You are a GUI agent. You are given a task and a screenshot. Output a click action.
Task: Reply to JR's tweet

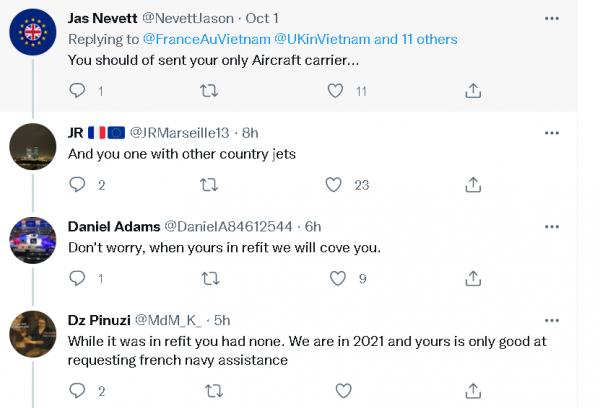click(x=78, y=185)
